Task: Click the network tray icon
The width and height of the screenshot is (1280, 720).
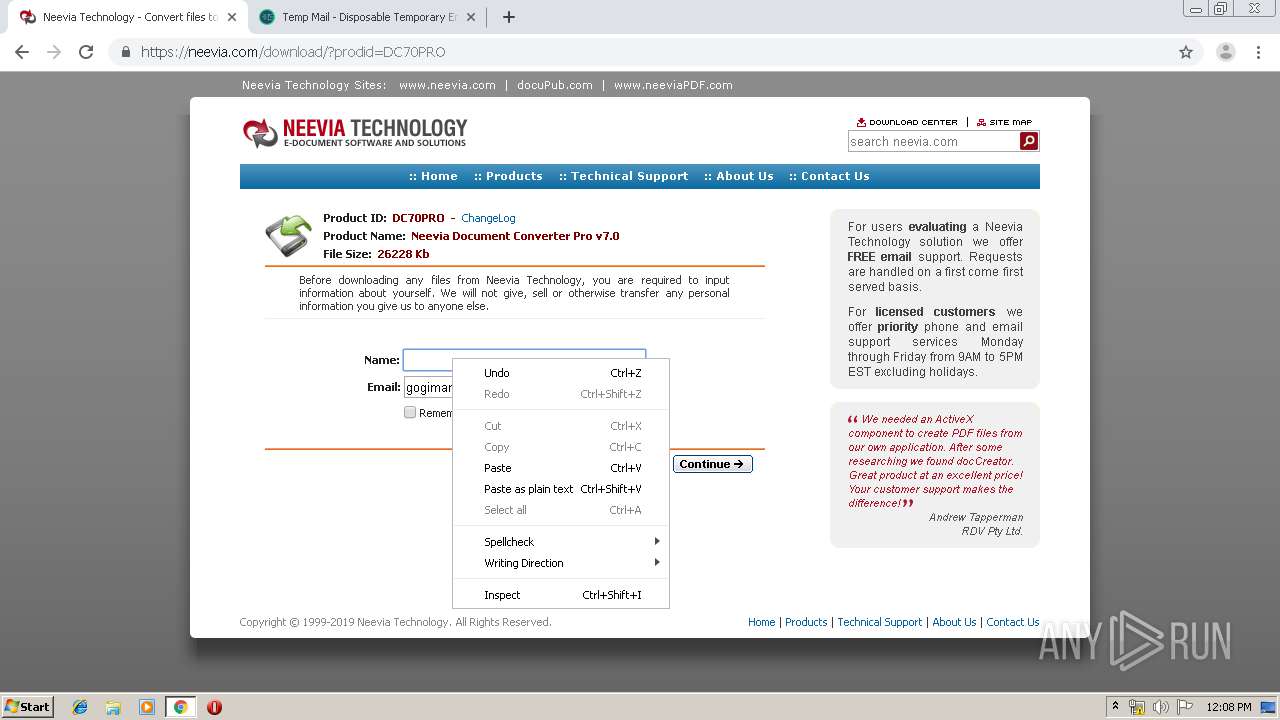Action: [x=1137, y=707]
